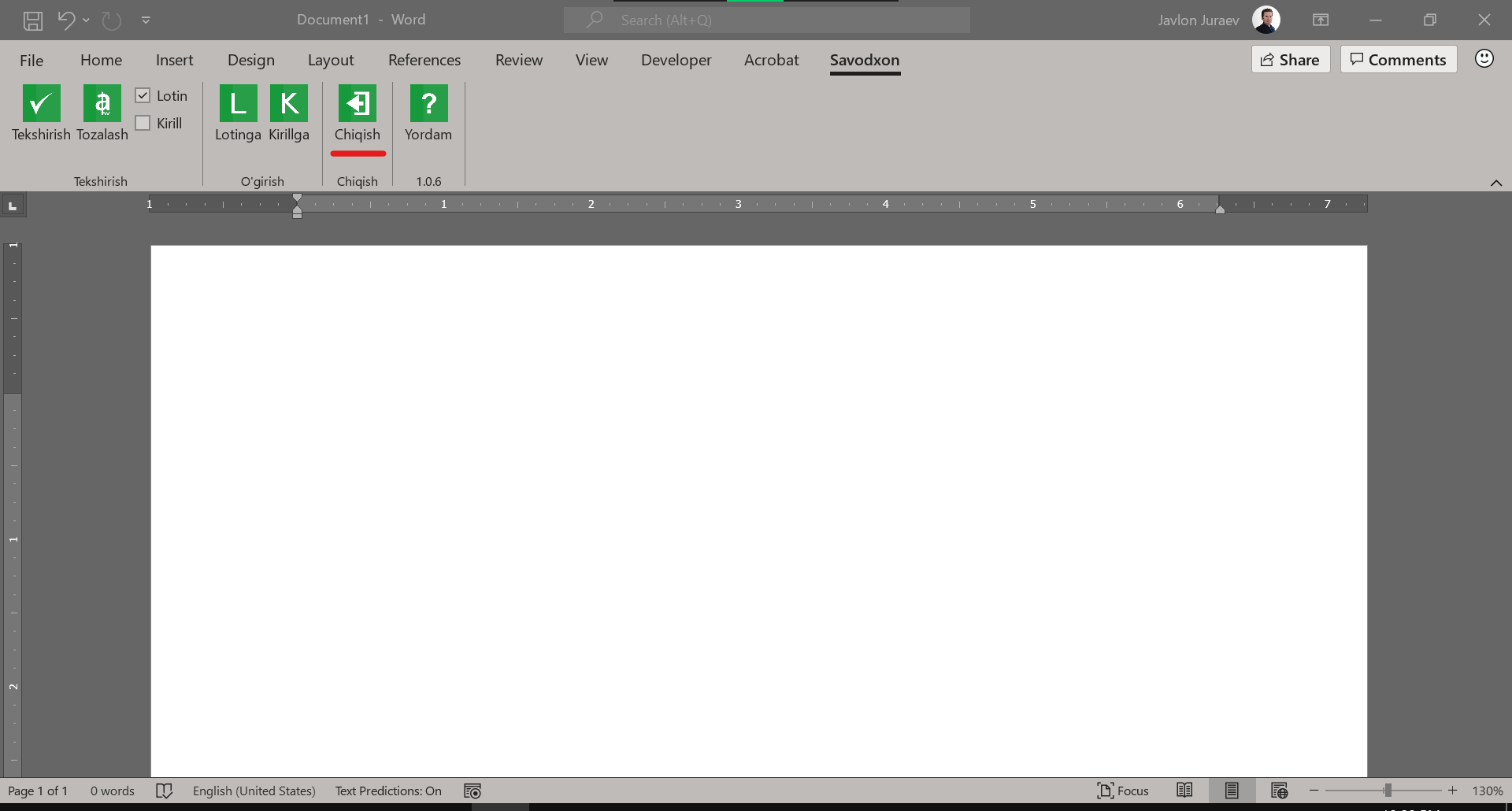Convert text with Lotinga button

[x=238, y=104]
